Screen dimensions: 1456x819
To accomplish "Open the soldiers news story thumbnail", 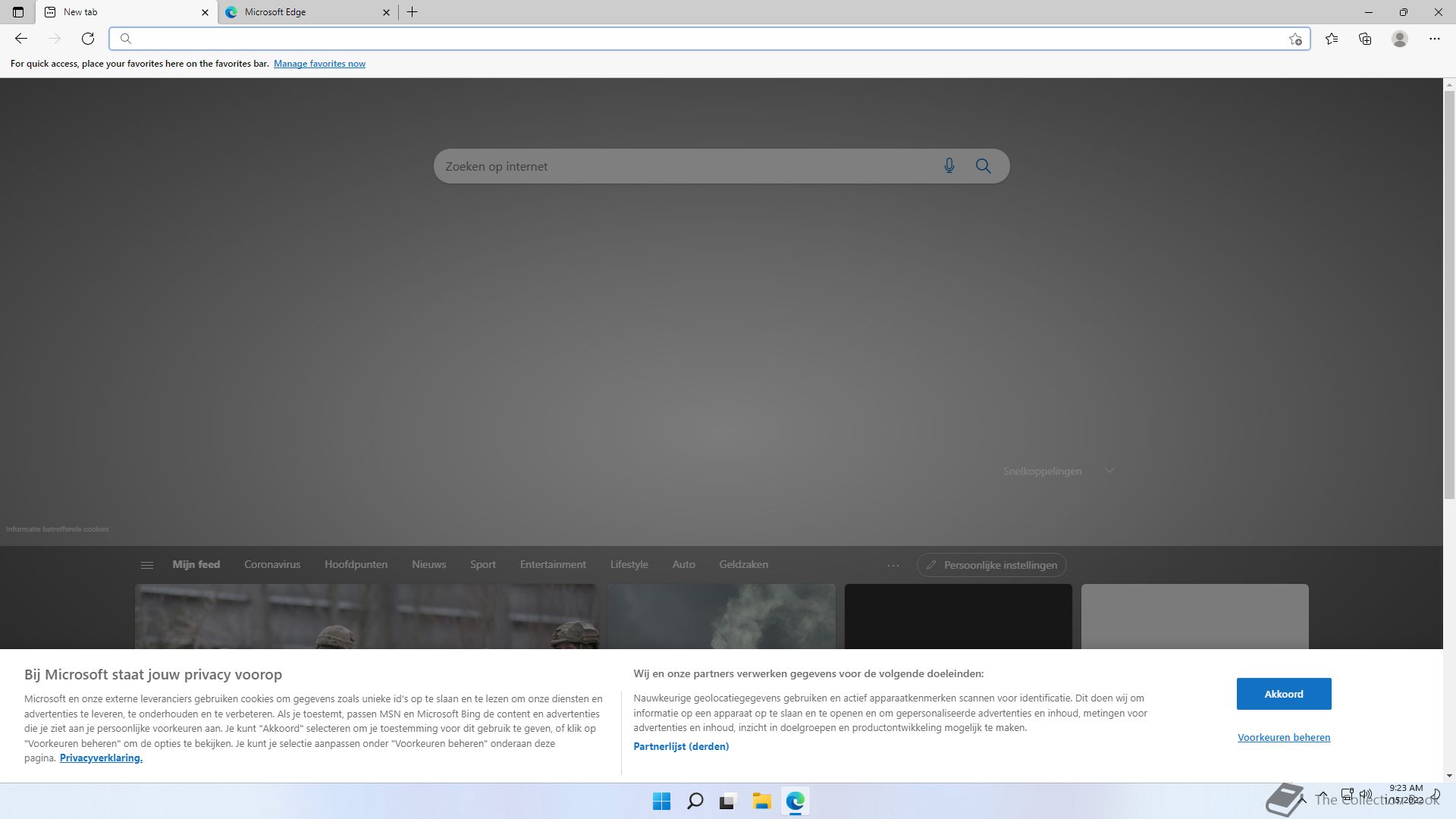I will click(367, 617).
